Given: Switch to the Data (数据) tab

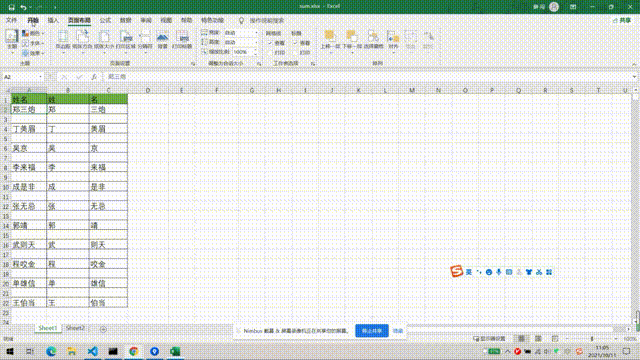Looking at the screenshot, I should pos(125,20).
